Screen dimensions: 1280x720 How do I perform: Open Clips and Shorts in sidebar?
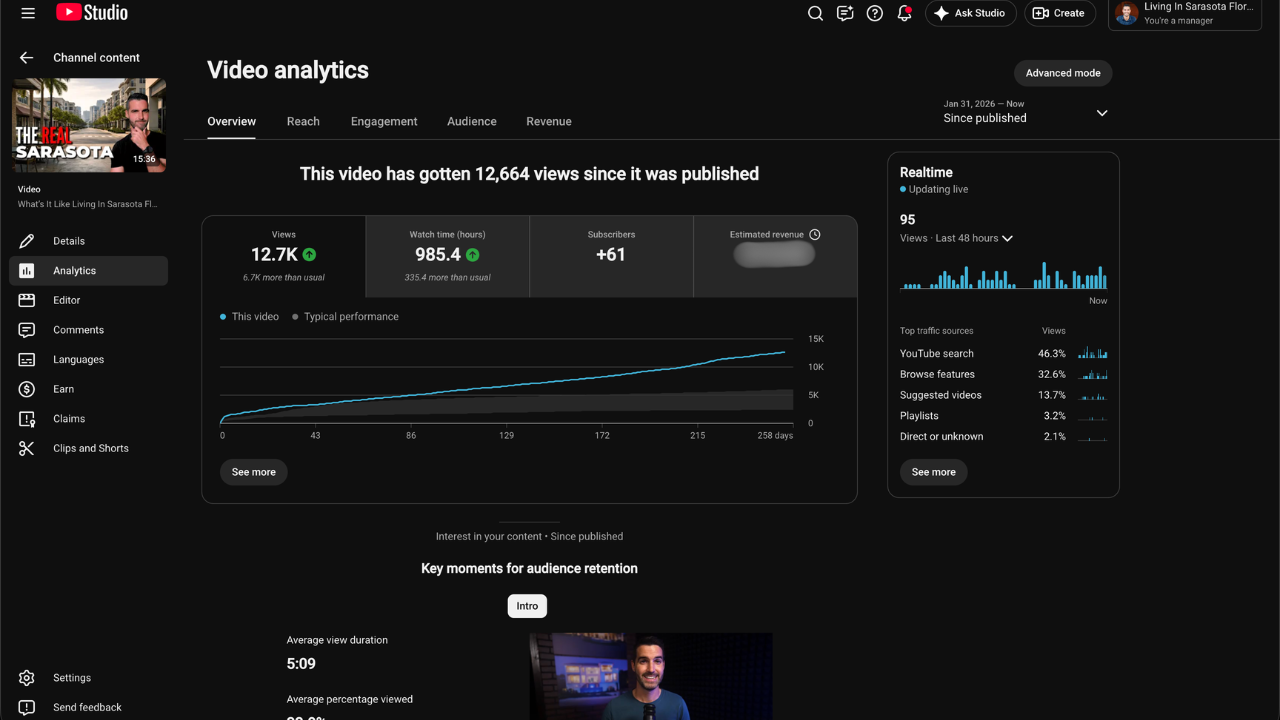[88, 448]
